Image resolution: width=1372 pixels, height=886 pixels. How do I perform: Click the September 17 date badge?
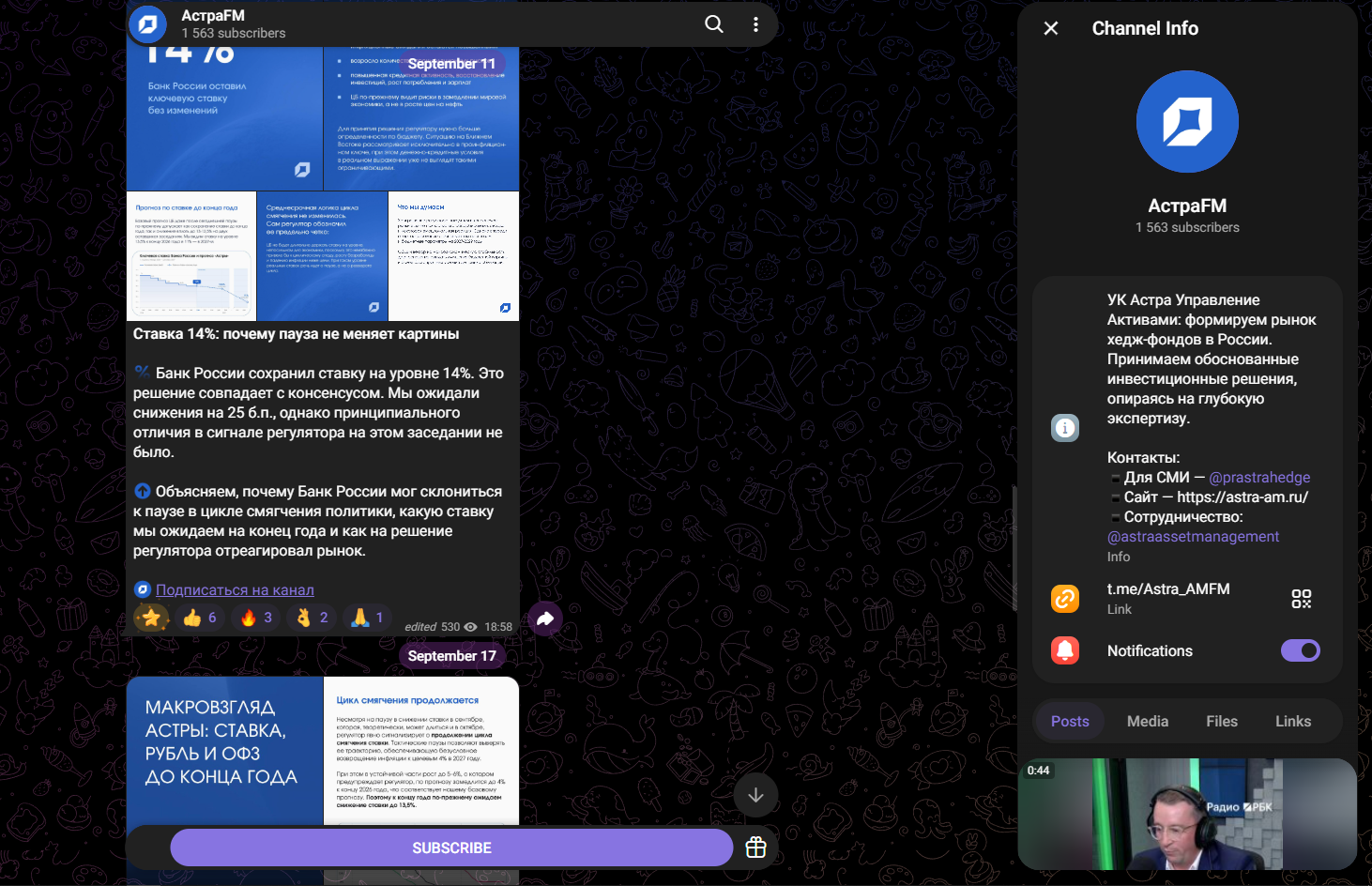[x=451, y=655]
